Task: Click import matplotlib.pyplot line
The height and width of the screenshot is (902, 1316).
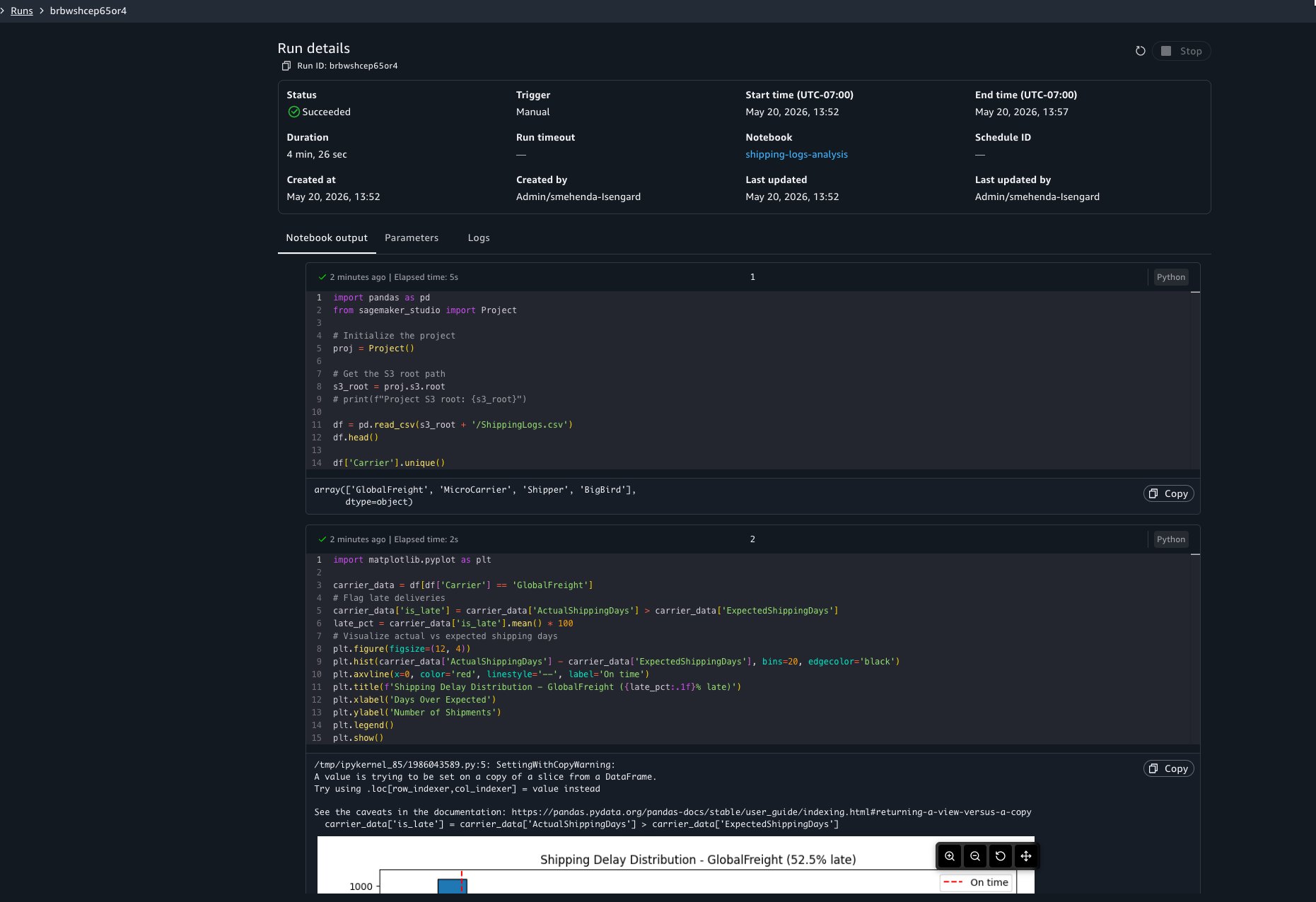Action: pyautogui.click(x=412, y=560)
